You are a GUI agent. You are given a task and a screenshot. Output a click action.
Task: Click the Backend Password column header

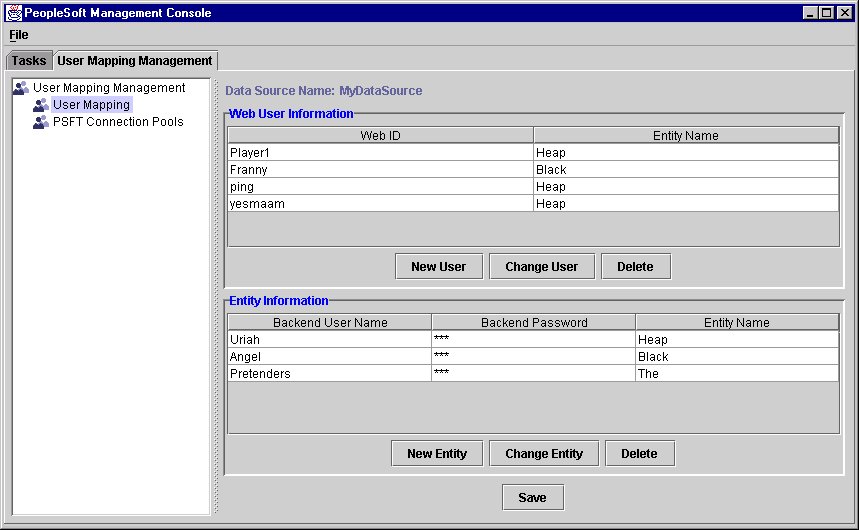coord(534,322)
